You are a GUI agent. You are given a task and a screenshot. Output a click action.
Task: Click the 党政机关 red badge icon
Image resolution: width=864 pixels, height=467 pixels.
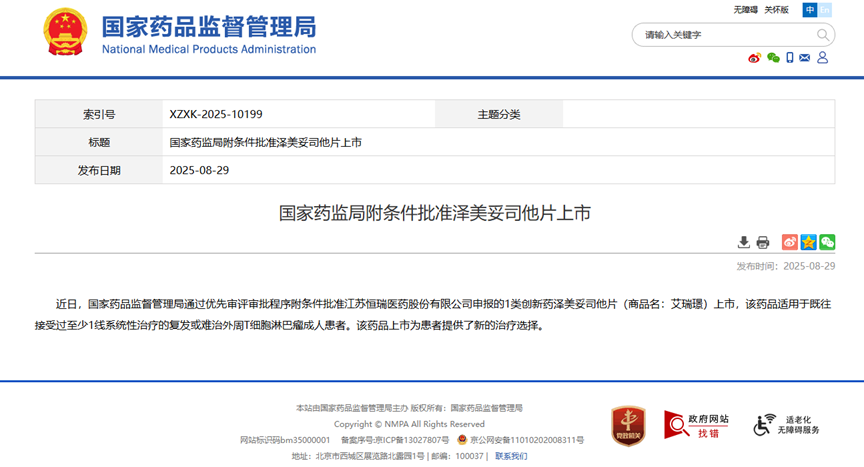tap(628, 426)
